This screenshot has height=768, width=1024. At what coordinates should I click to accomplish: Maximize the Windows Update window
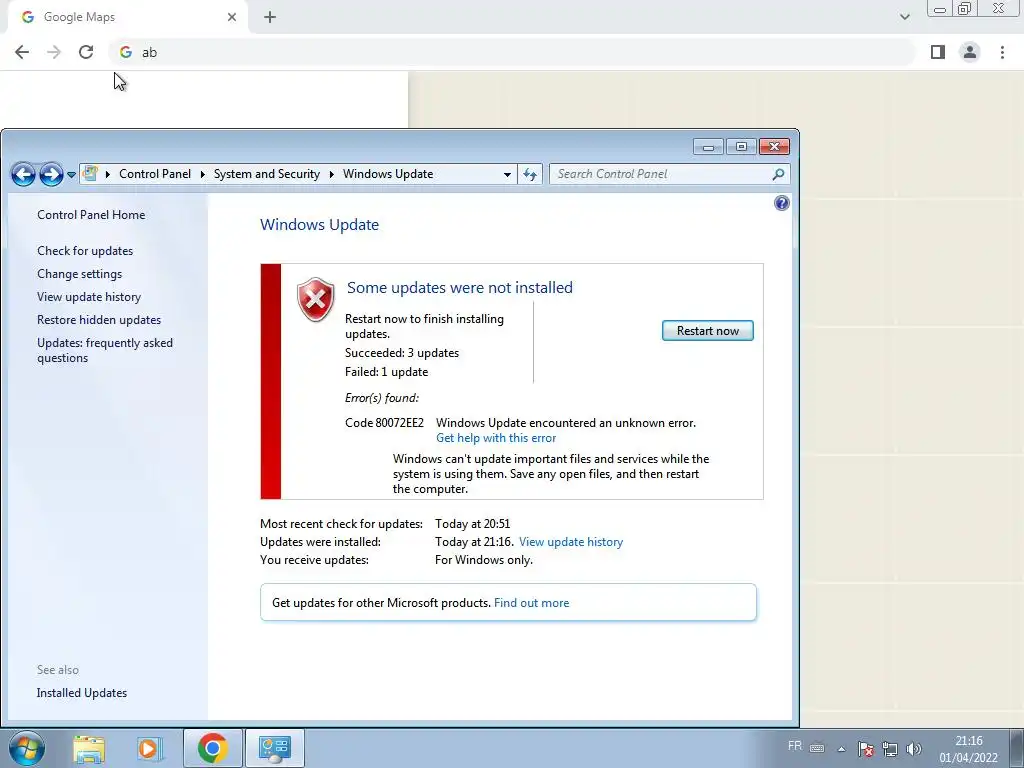click(x=741, y=147)
